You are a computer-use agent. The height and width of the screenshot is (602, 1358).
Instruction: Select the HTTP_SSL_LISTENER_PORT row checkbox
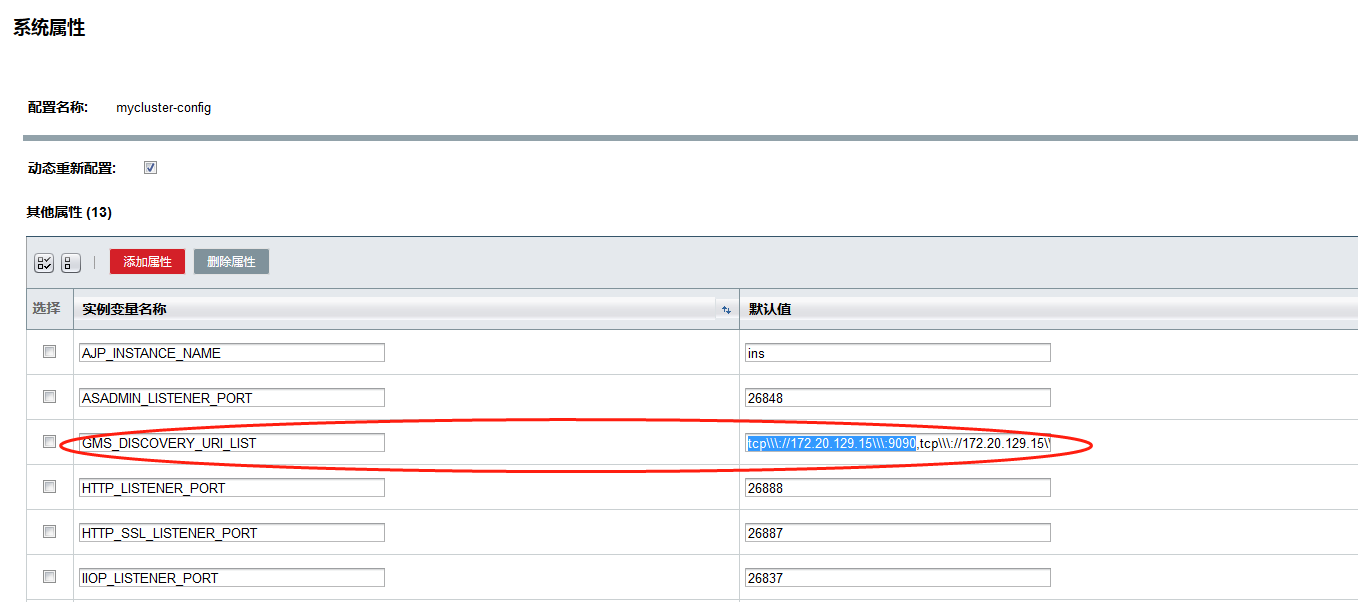pyautogui.click(x=49, y=532)
